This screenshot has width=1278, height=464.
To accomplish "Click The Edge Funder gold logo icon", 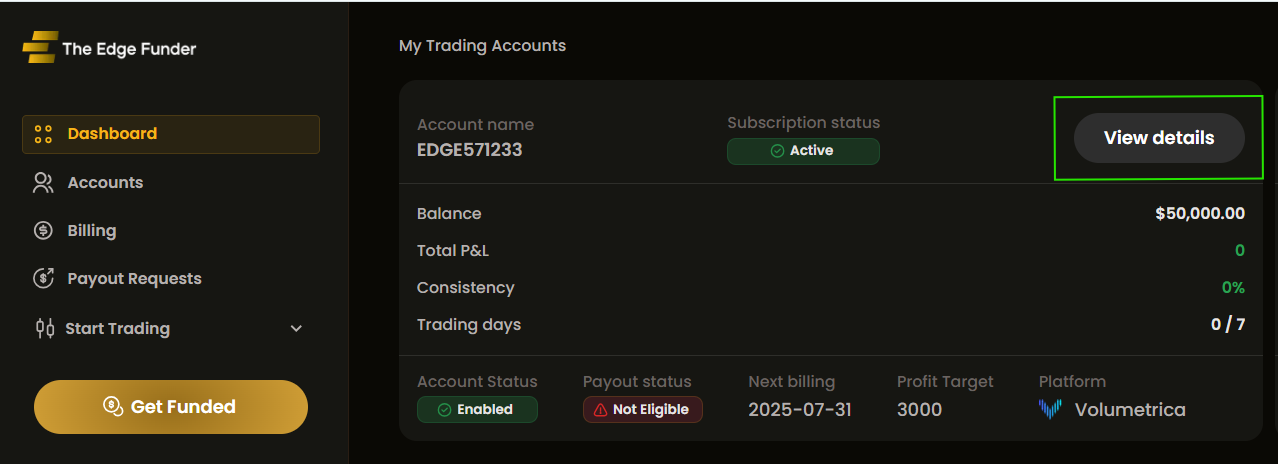I will click(40, 47).
